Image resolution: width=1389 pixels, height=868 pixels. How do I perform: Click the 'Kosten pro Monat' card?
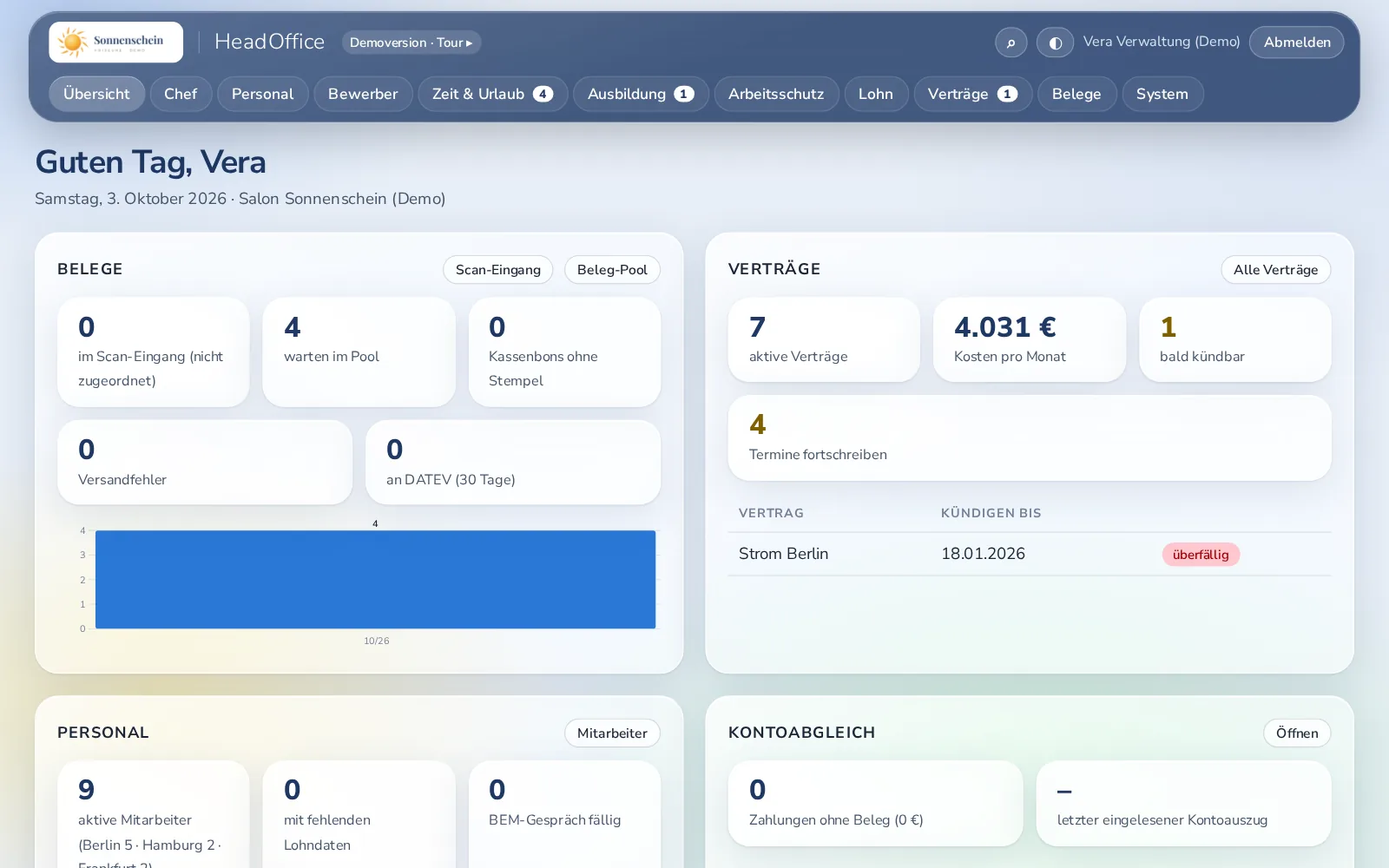click(1030, 339)
